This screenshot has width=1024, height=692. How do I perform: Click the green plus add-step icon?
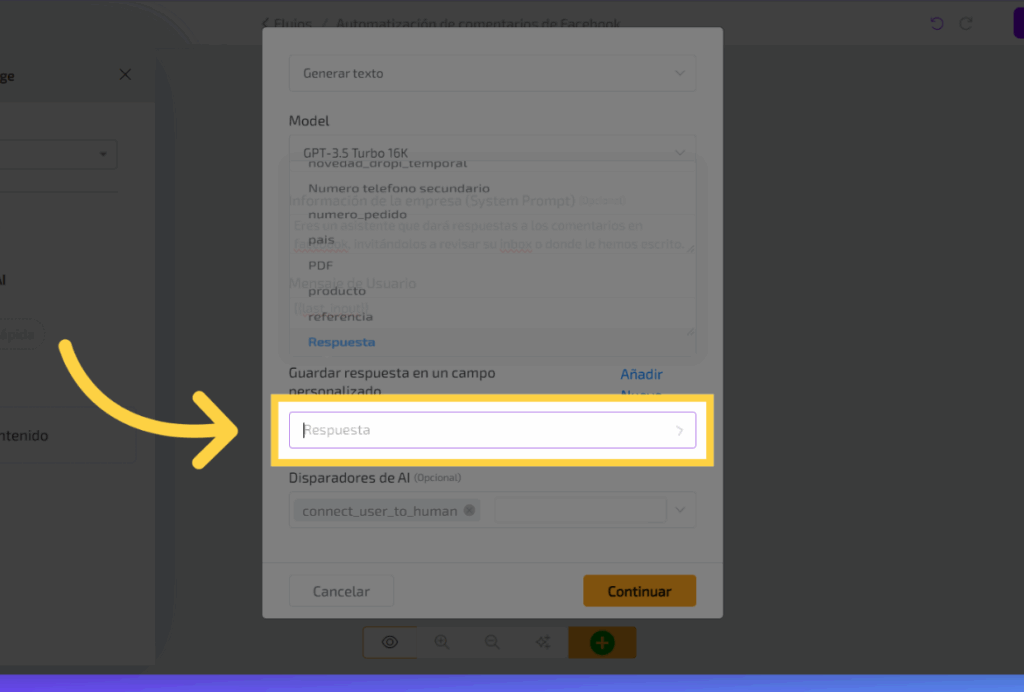[602, 643]
